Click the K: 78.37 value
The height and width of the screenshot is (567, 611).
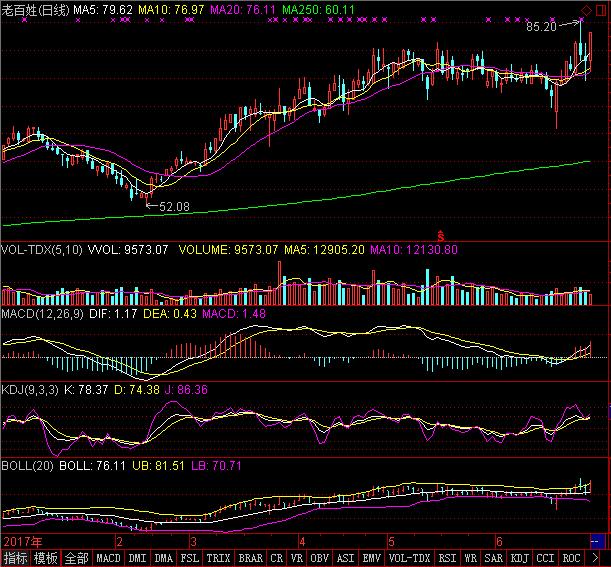pos(86,390)
